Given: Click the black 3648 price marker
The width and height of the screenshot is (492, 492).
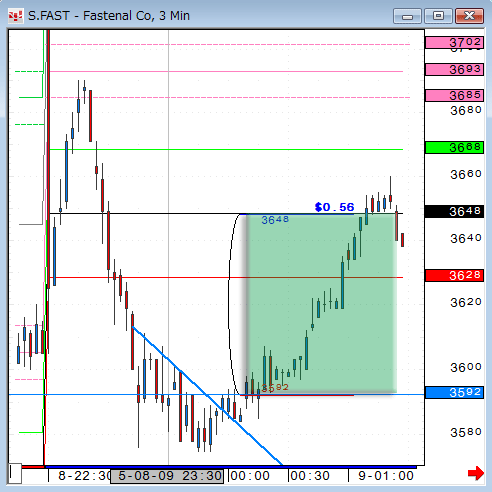Looking at the screenshot, I should [x=454, y=211].
